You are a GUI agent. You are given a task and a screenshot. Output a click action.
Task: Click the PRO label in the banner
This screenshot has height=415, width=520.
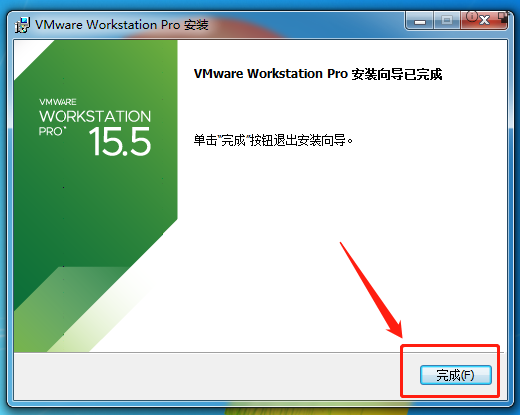(51, 132)
